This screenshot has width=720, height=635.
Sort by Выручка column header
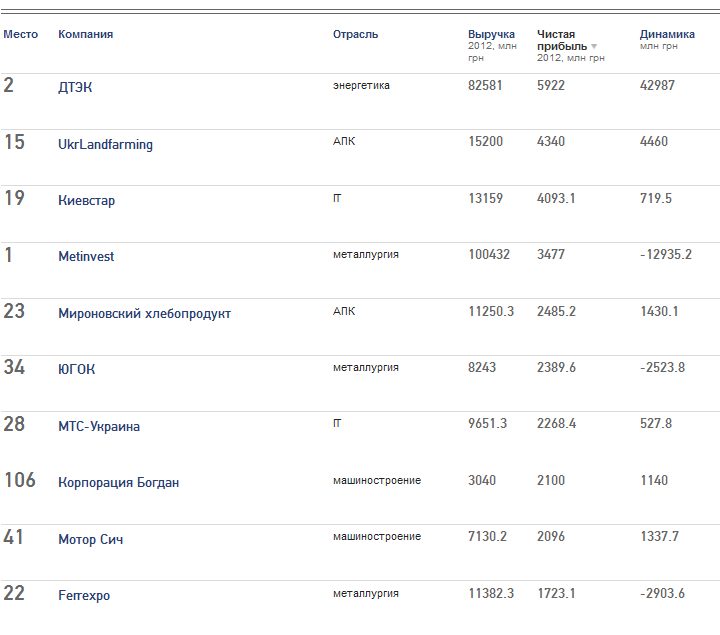[x=491, y=34]
